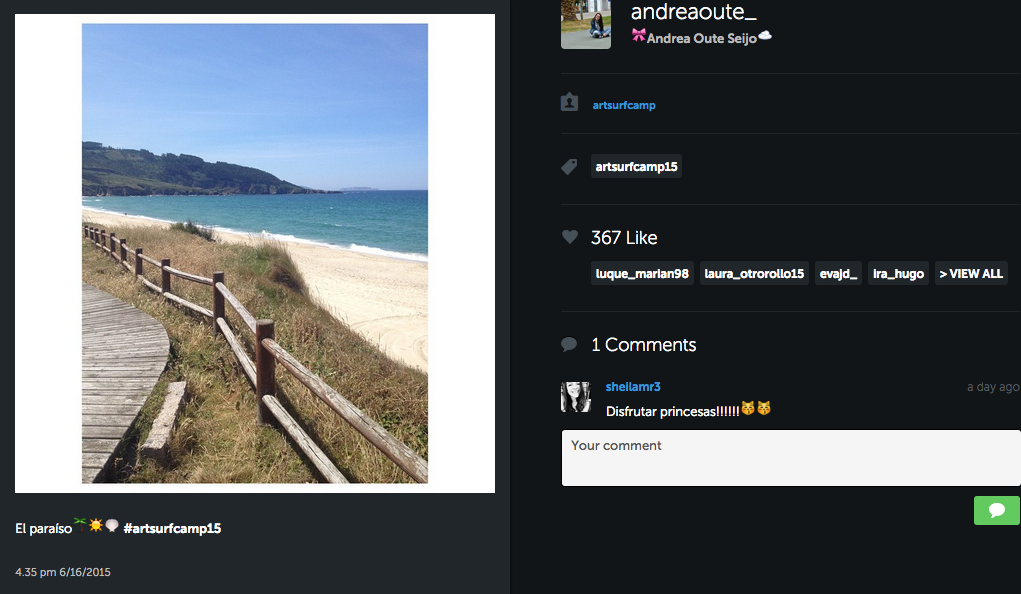Click the #artsurfcamp15 hashtag in the caption
The height and width of the screenshot is (594, 1021).
(x=172, y=528)
